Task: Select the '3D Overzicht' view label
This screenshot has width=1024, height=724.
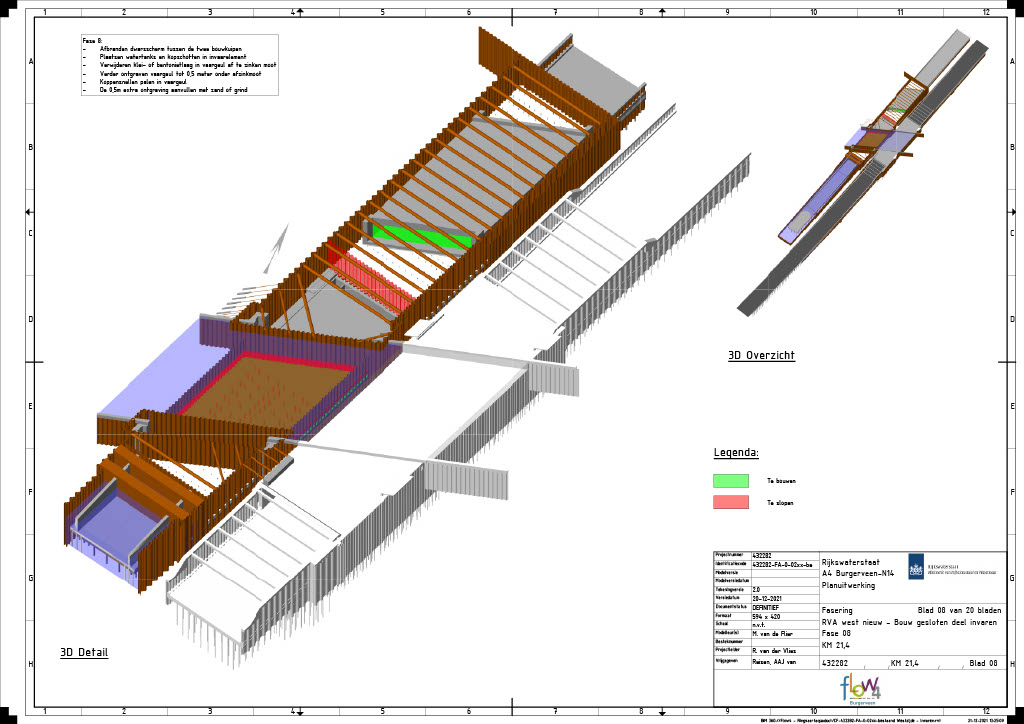Action: 761,355
